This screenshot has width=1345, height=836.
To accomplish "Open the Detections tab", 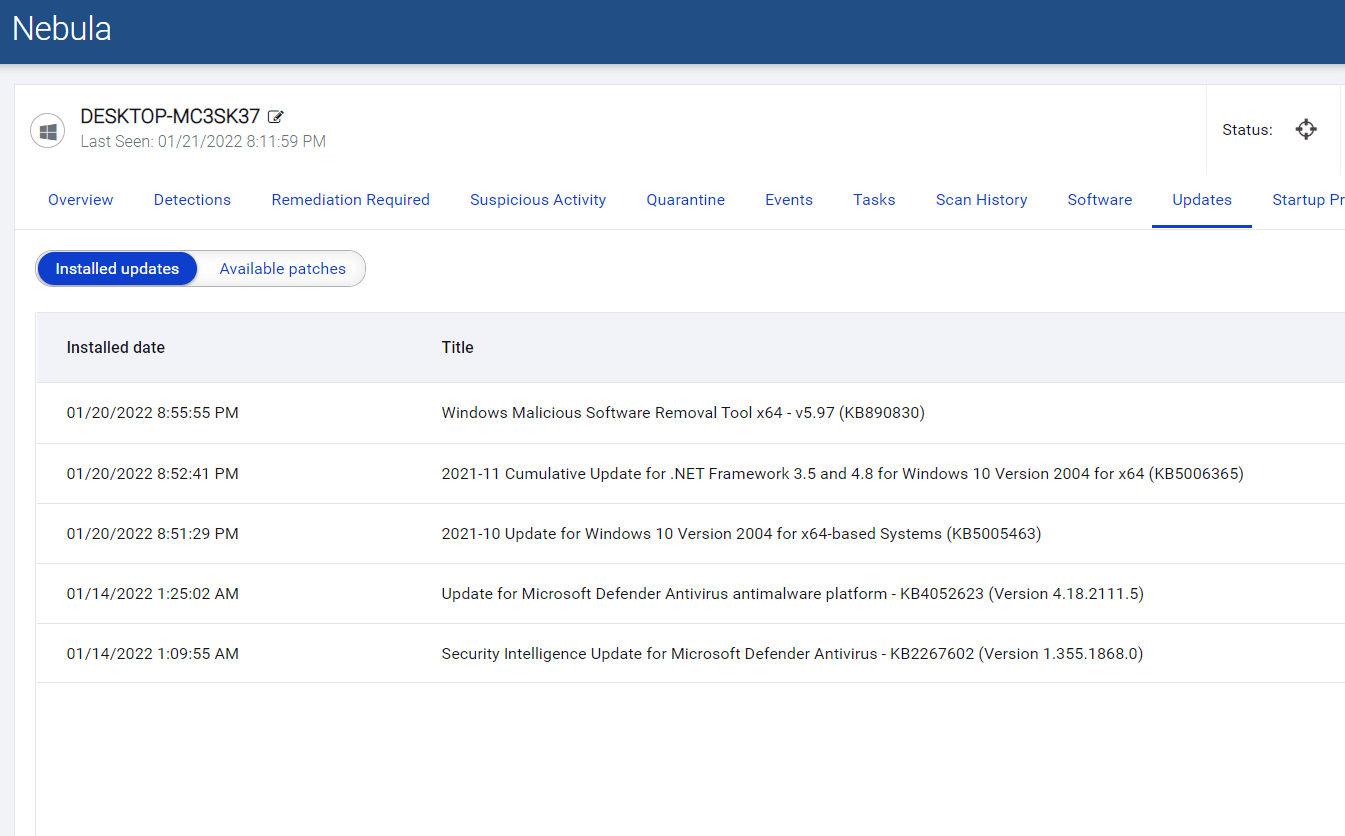I will [192, 200].
